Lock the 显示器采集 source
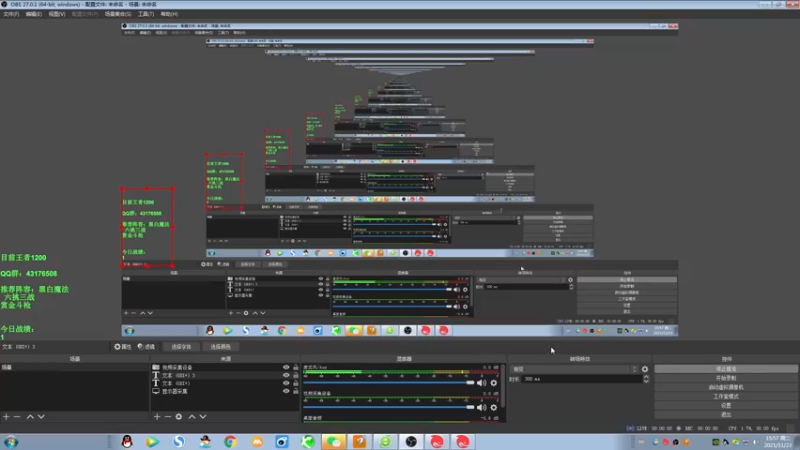 295,391
